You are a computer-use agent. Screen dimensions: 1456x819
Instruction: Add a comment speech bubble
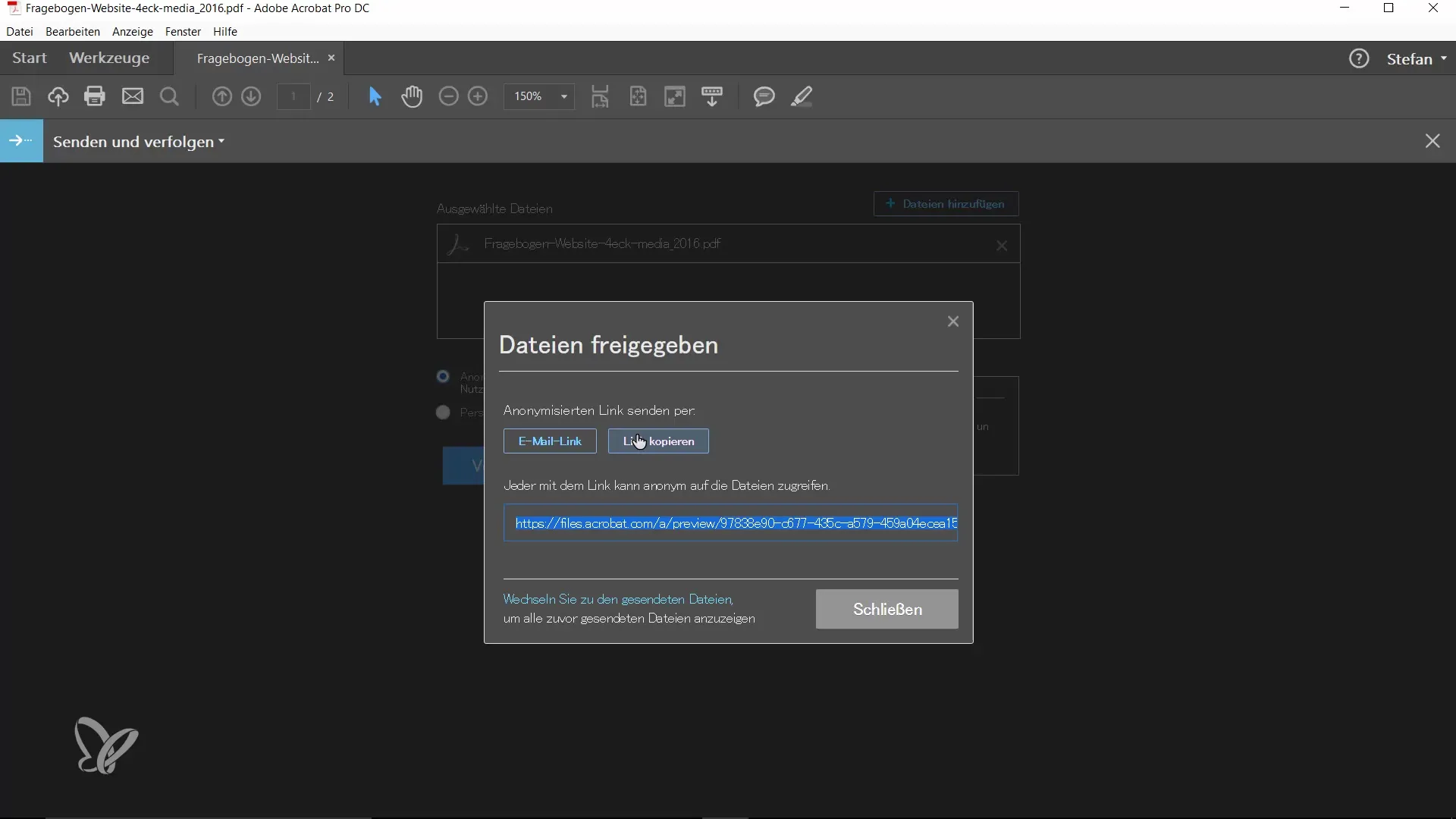coord(764,96)
